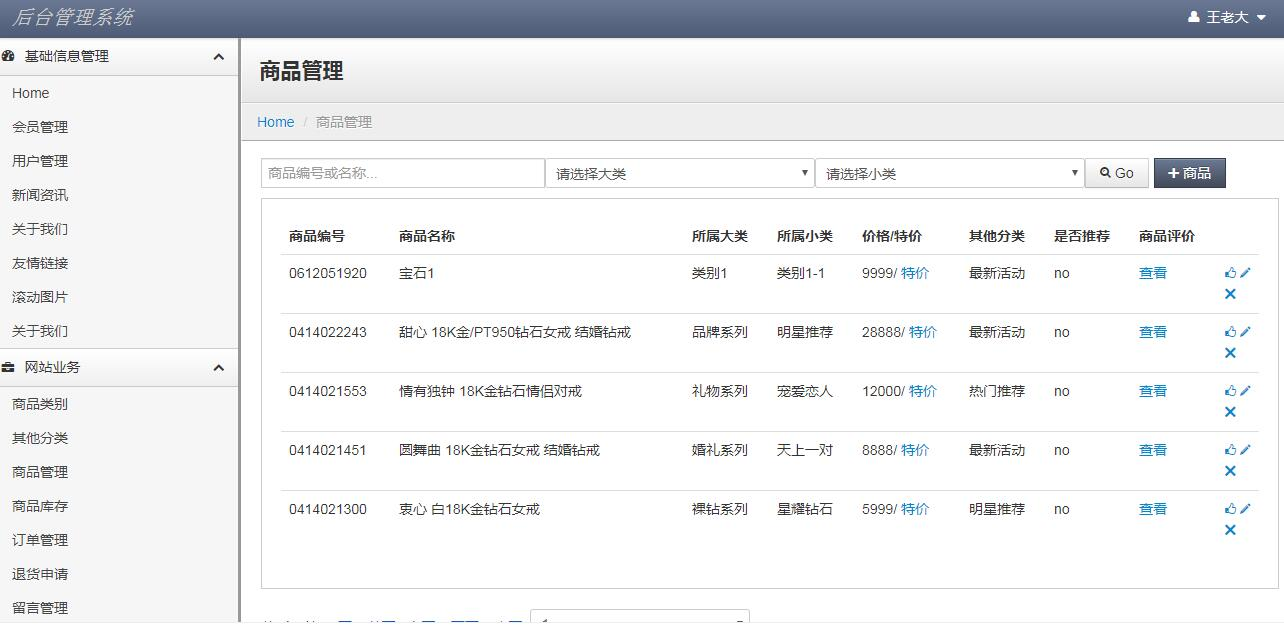Click 所属大类 column header
Screen dimensions: 1284x625
click(x=720, y=236)
